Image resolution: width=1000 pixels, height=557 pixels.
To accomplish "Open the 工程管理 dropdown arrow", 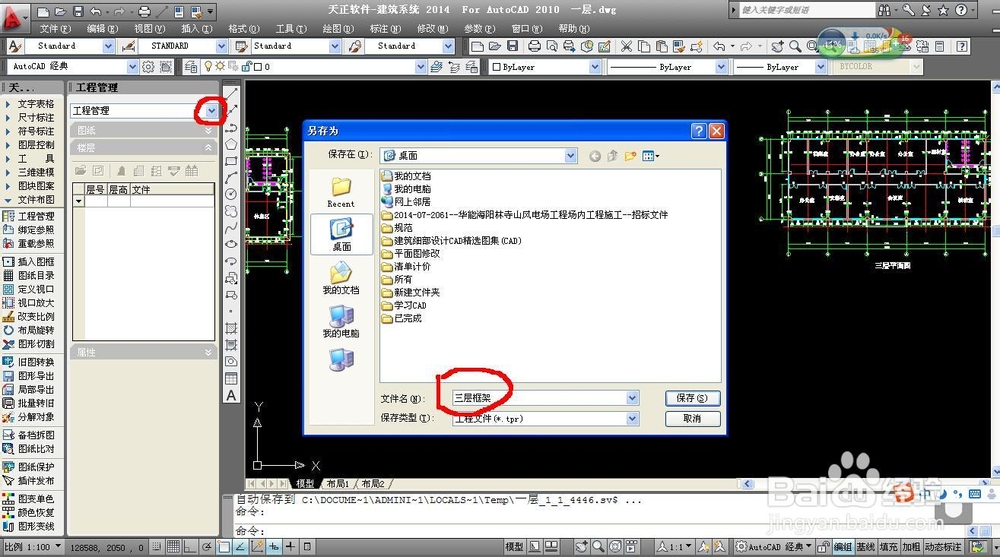I will coord(211,111).
